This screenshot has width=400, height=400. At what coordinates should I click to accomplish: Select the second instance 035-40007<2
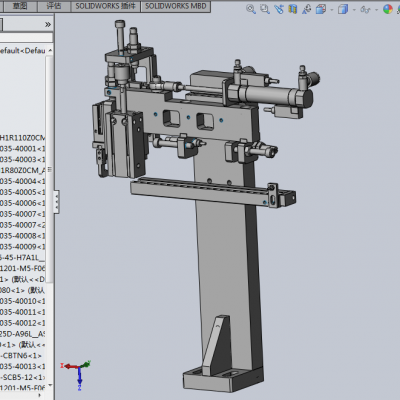[x=23, y=225]
